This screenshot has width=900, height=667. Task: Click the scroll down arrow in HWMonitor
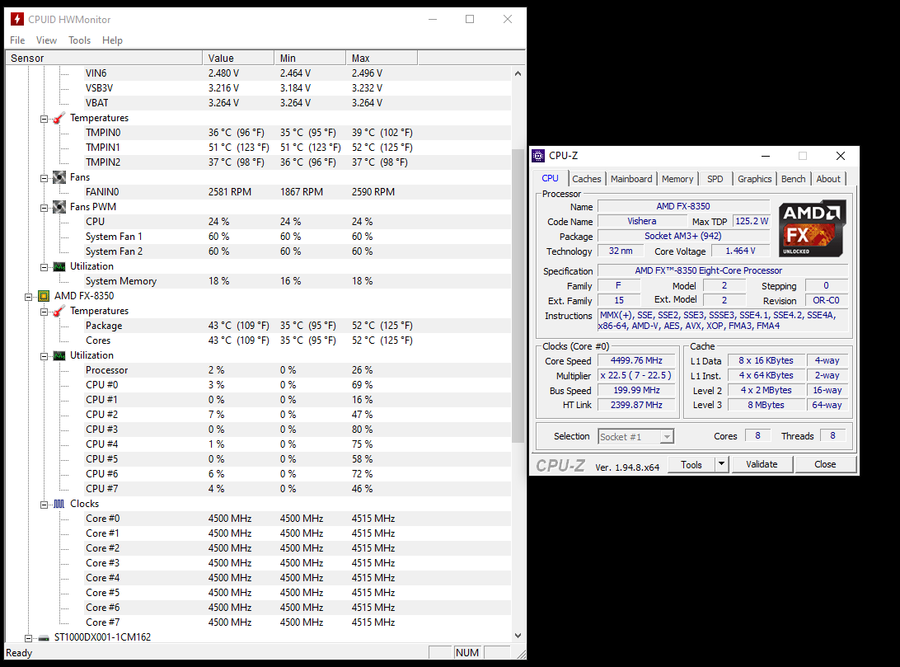pos(518,635)
